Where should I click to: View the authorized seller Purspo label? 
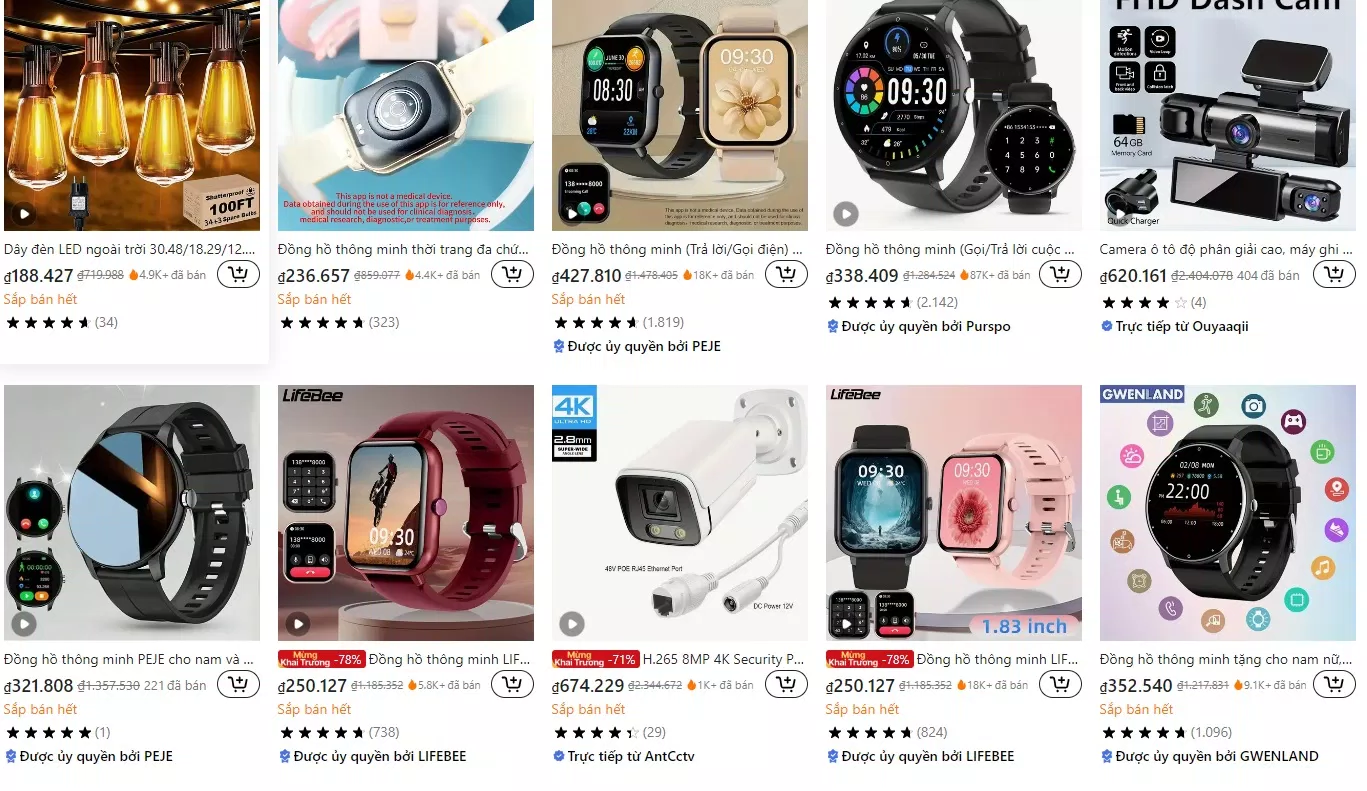coord(919,326)
